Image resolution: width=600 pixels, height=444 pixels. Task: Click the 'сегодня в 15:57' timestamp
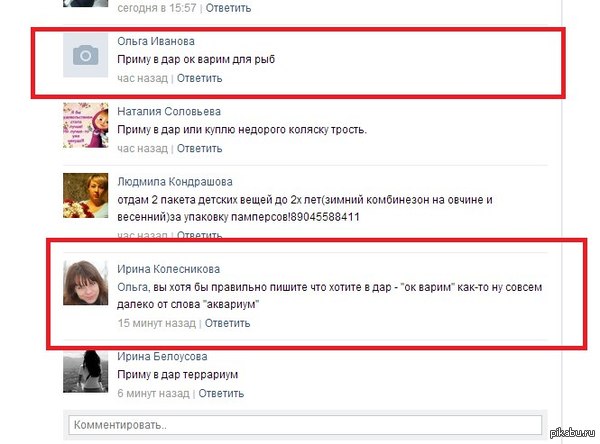click(157, 8)
